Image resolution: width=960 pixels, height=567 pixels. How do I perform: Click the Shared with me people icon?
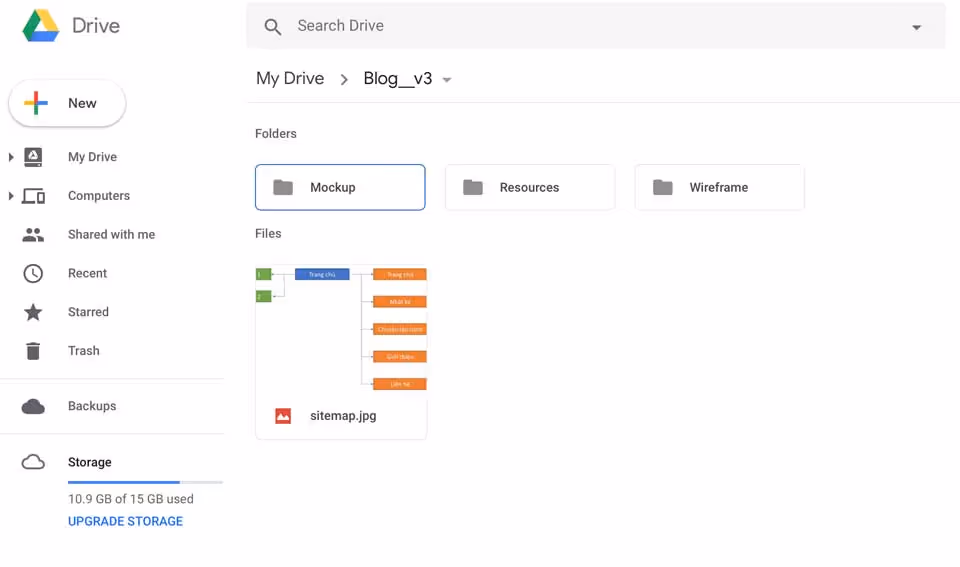point(33,235)
